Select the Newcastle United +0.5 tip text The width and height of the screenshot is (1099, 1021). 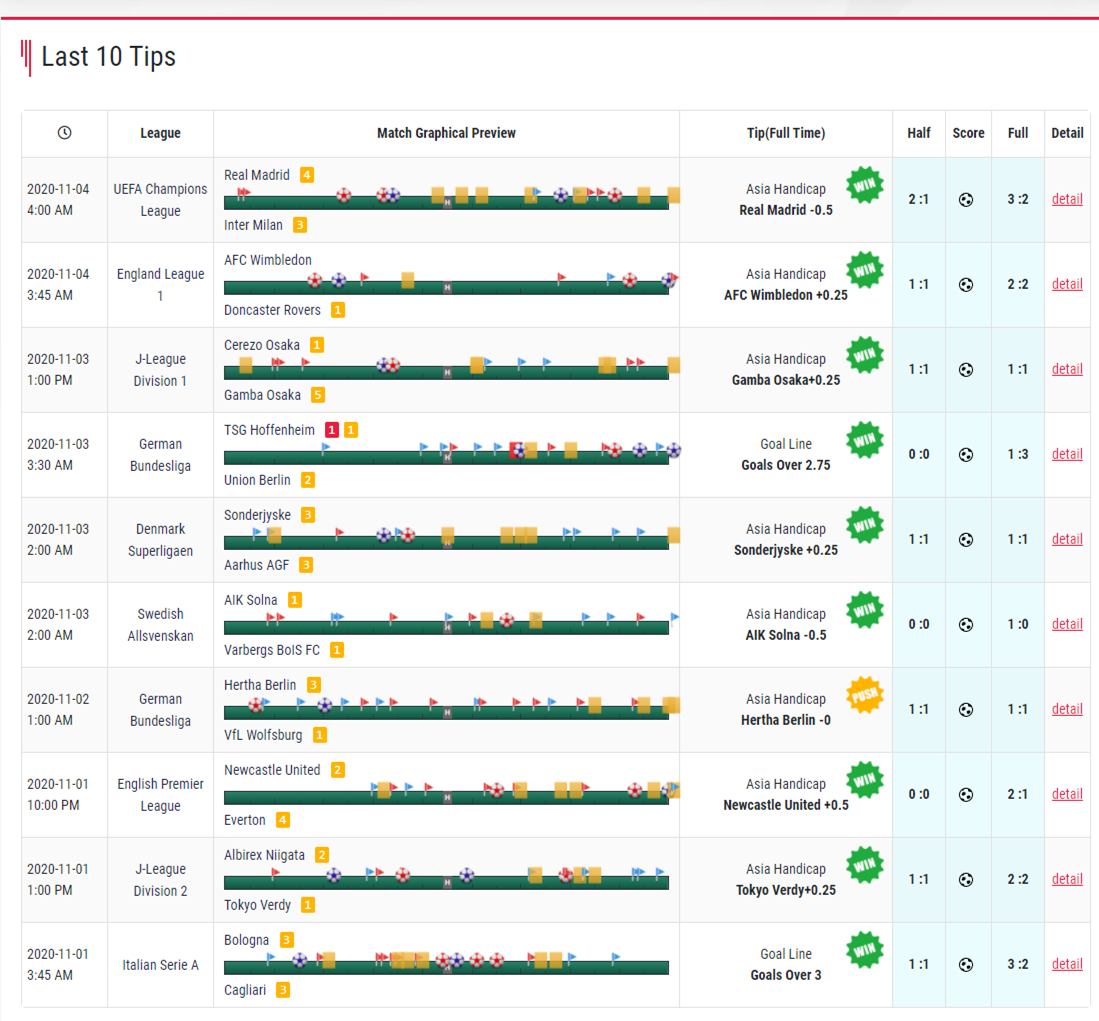click(x=786, y=805)
